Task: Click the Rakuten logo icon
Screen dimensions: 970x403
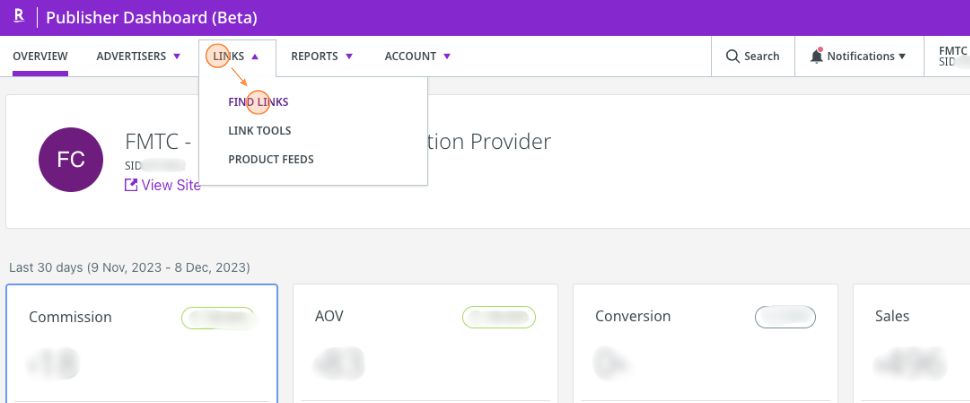Action: pos(19,17)
